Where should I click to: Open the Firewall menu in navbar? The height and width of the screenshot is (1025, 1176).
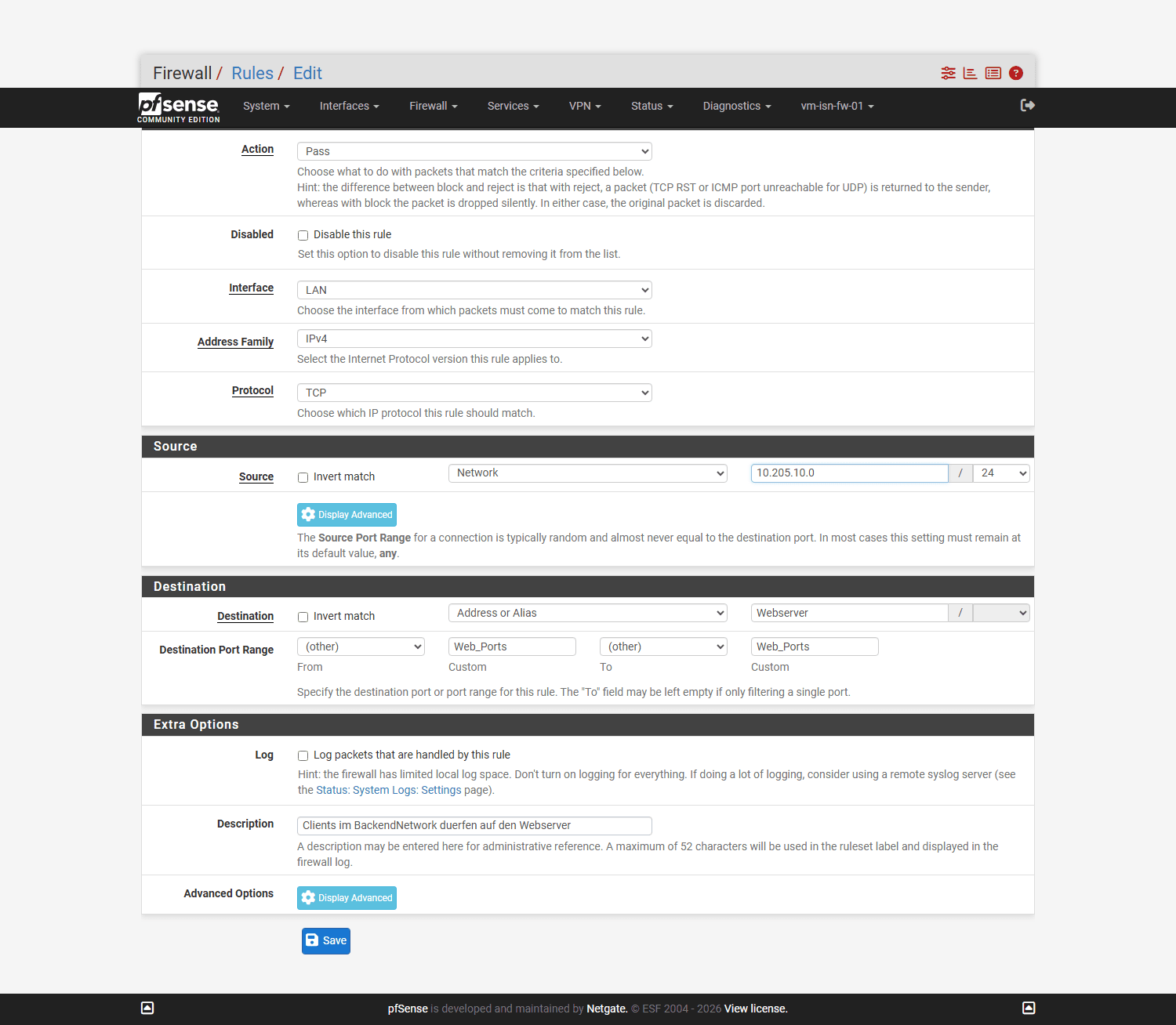coord(434,106)
